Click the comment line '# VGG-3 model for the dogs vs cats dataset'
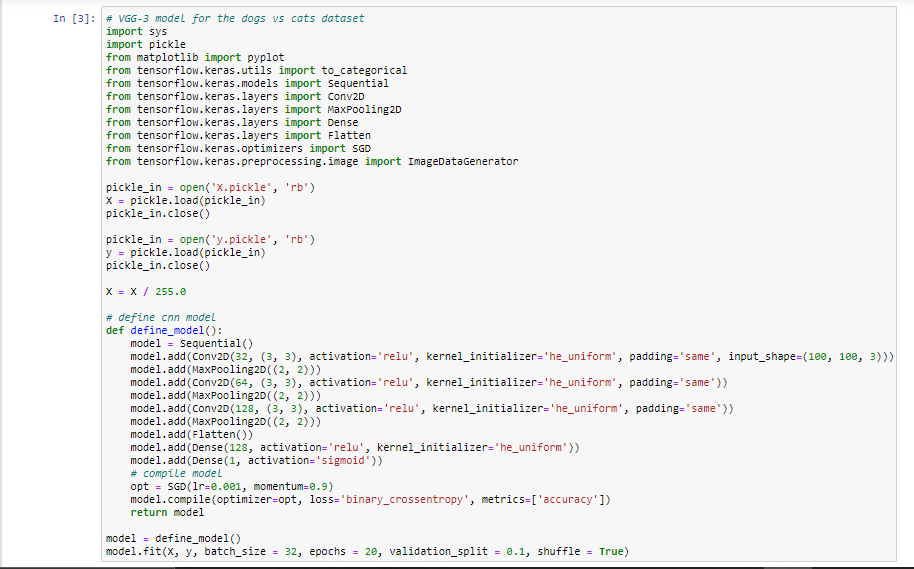Image resolution: width=914 pixels, height=569 pixels. click(x=235, y=19)
